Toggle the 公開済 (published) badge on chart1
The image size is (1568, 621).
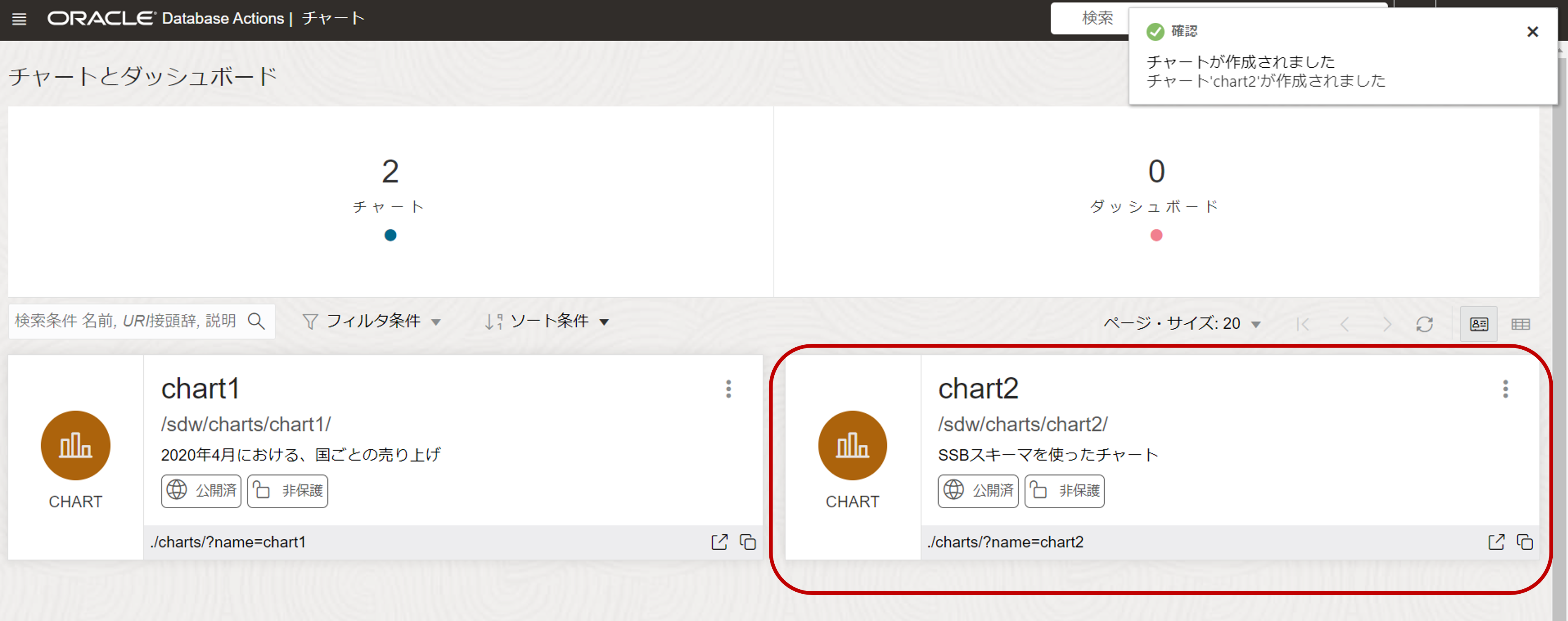tap(201, 491)
